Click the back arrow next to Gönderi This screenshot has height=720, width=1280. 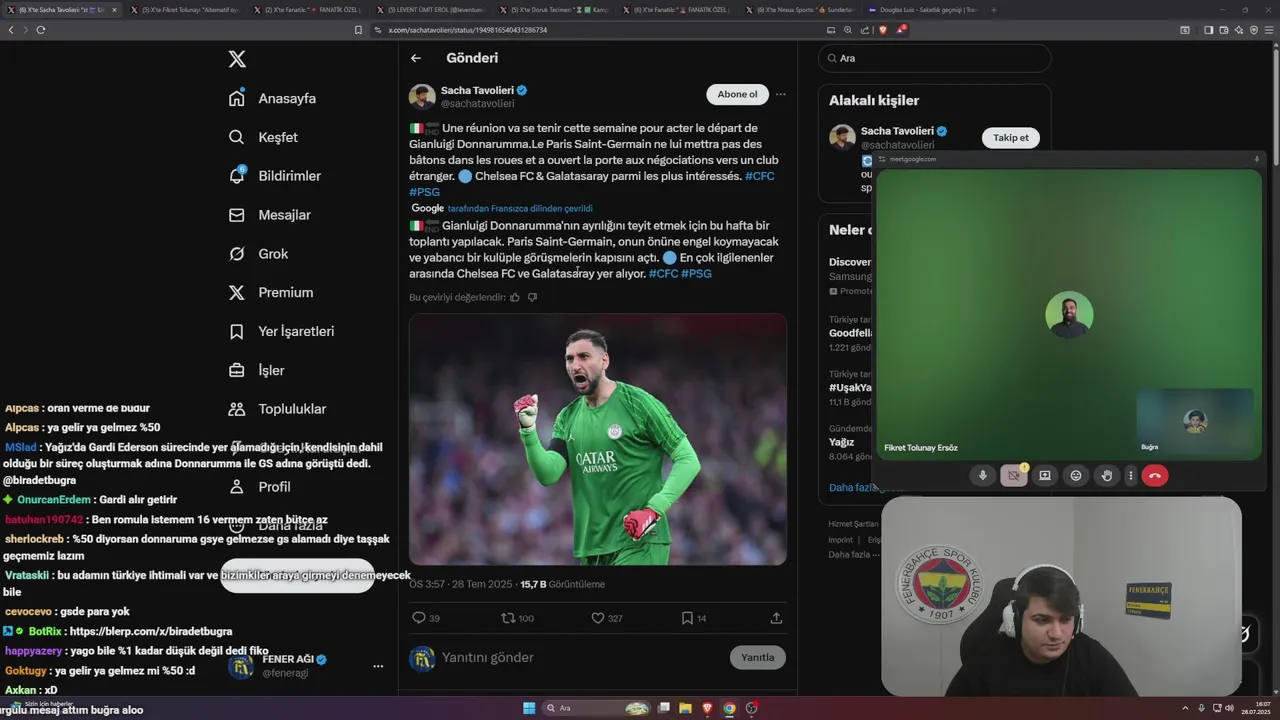click(416, 58)
